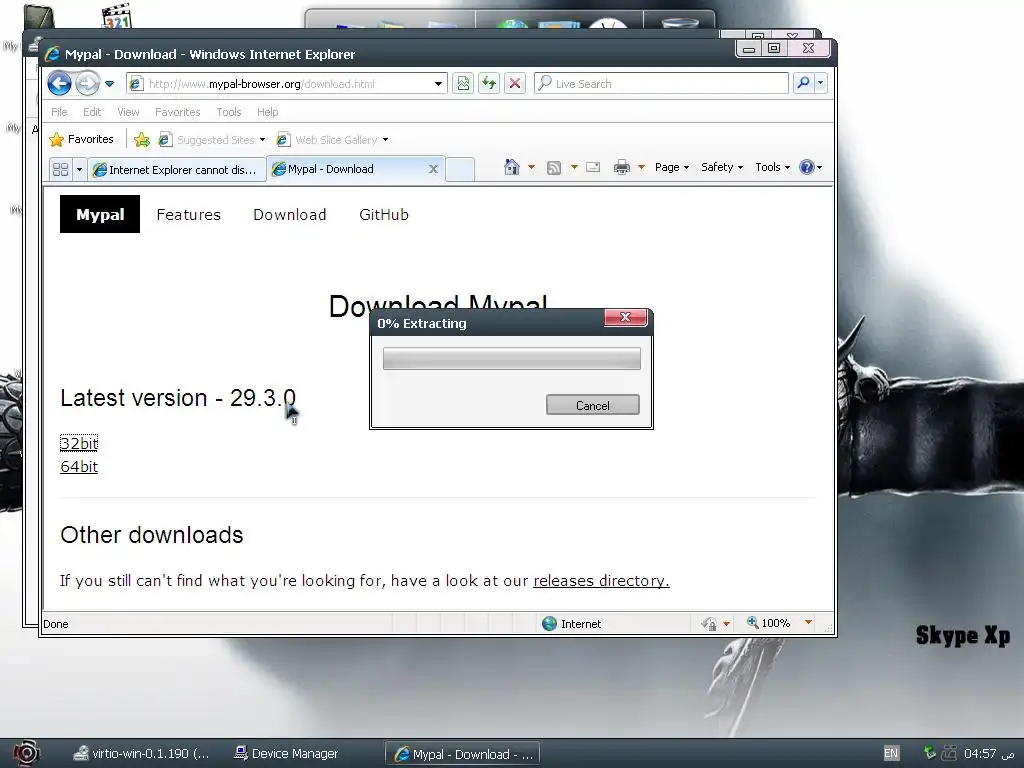The image size is (1024, 768).
Task: Open the File menu
Action: [59, 112]
